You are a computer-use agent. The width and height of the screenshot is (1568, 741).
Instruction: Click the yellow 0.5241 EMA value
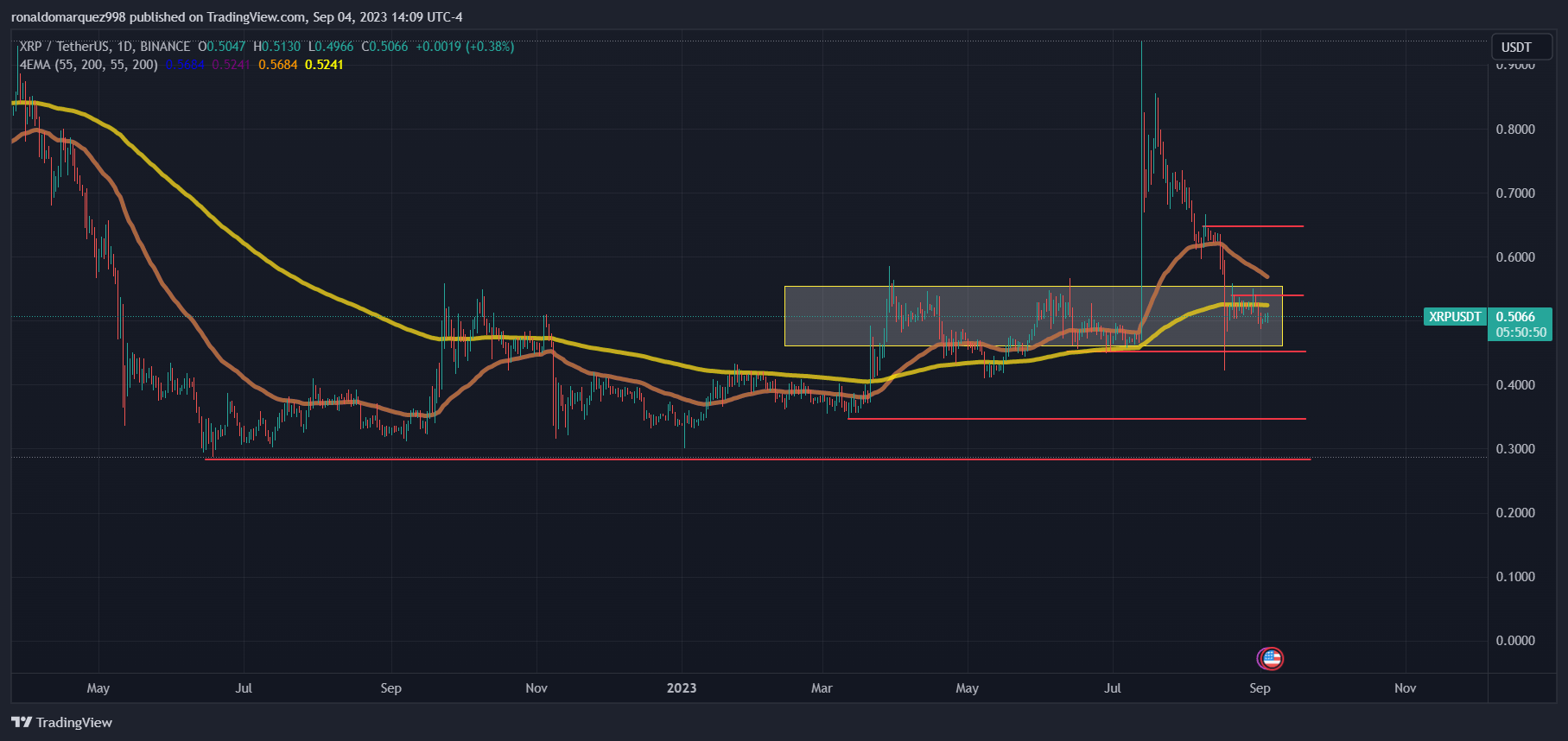(324, 65)
